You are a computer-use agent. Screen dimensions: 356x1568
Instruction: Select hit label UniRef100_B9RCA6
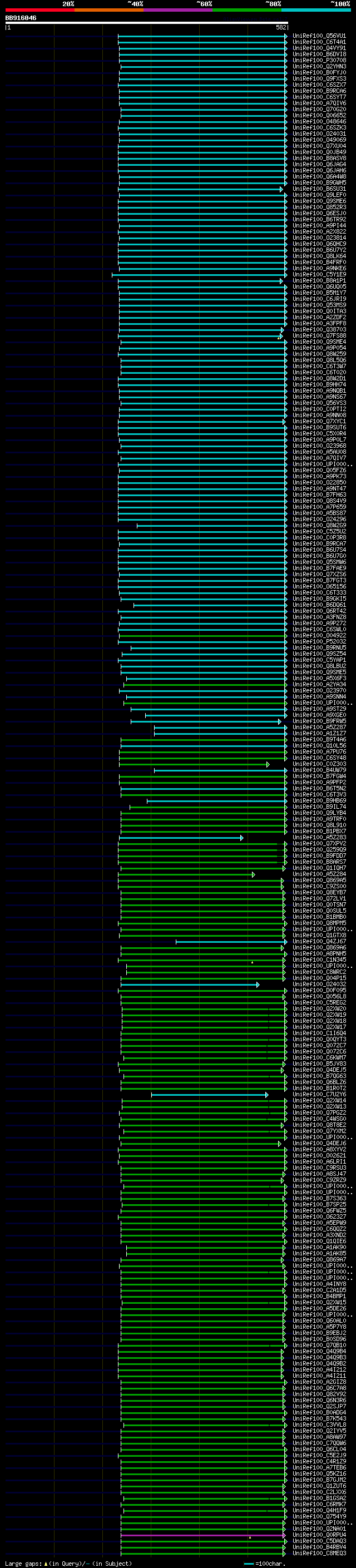(319, 91)
